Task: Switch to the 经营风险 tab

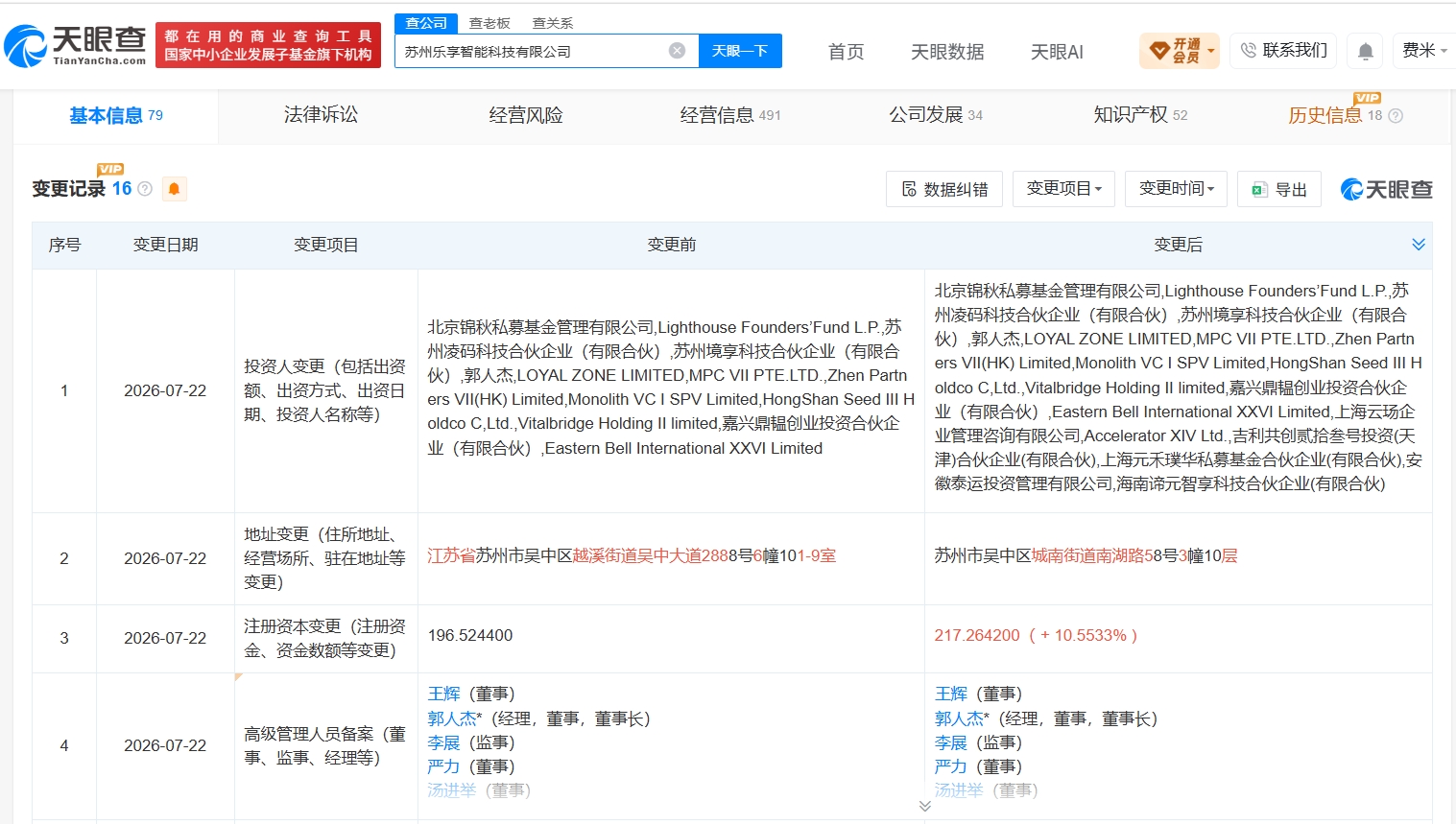Action: (526, 116)
